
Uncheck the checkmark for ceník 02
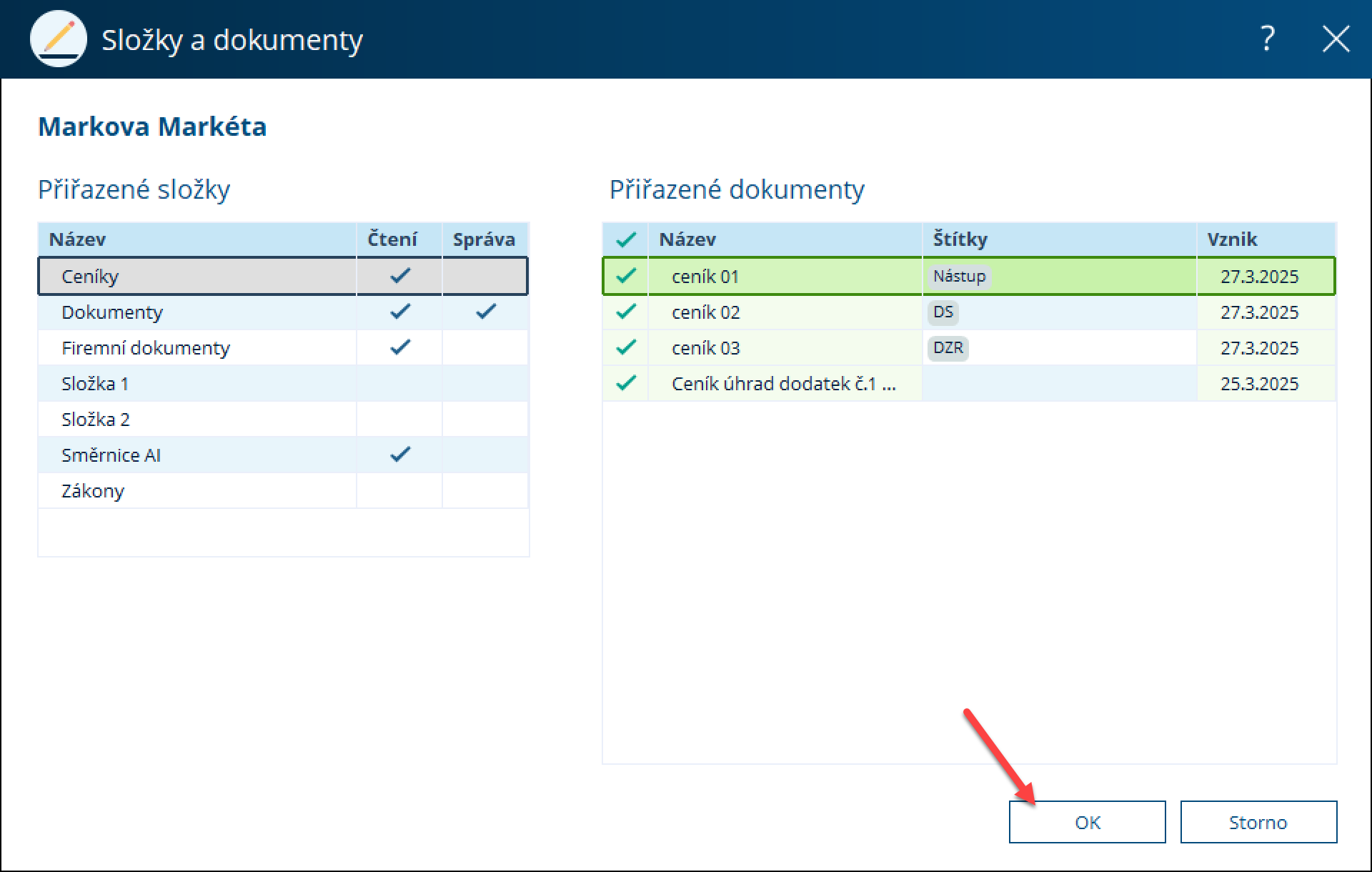[x=626, y=312]
